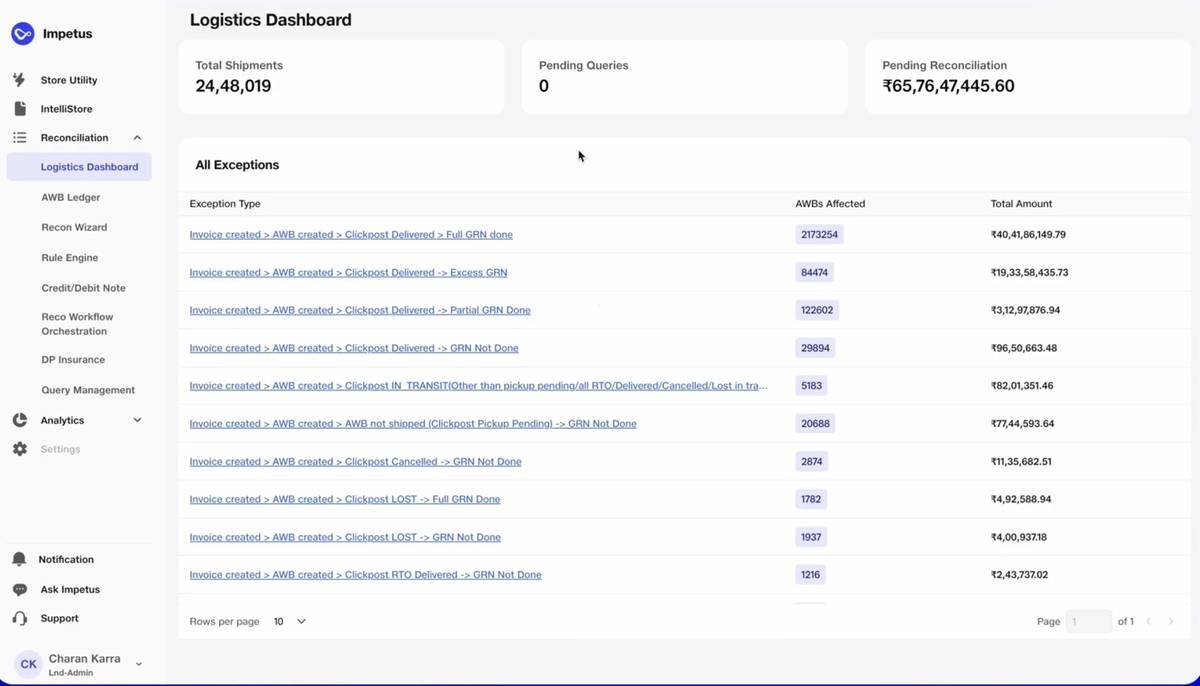Go to the previous page arrow
Image resolution: width=1200 pixels, height=686 pixels.
1148,621
